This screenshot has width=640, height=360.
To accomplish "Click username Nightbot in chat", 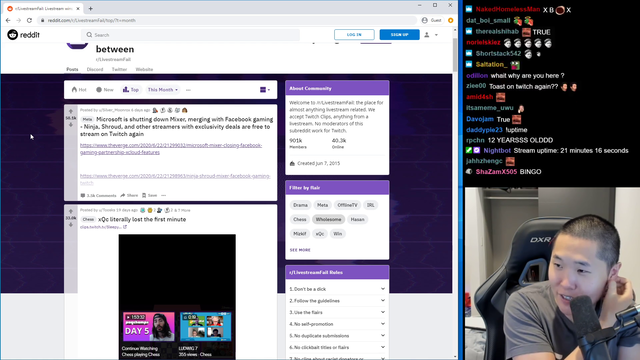I will click(497, 151).
